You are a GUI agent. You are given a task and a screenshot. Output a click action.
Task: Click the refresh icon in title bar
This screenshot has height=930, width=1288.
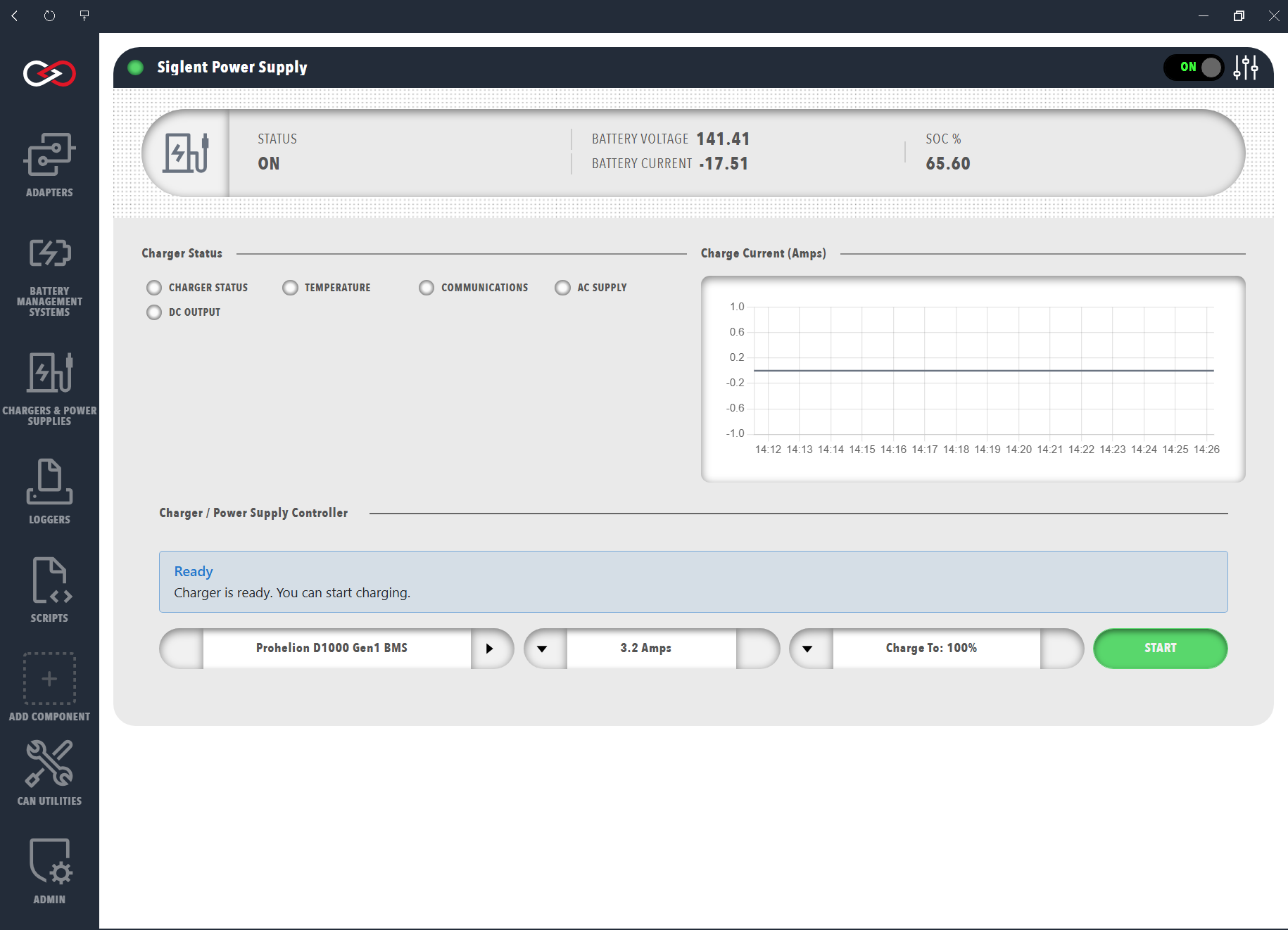(x=49, y=15)
